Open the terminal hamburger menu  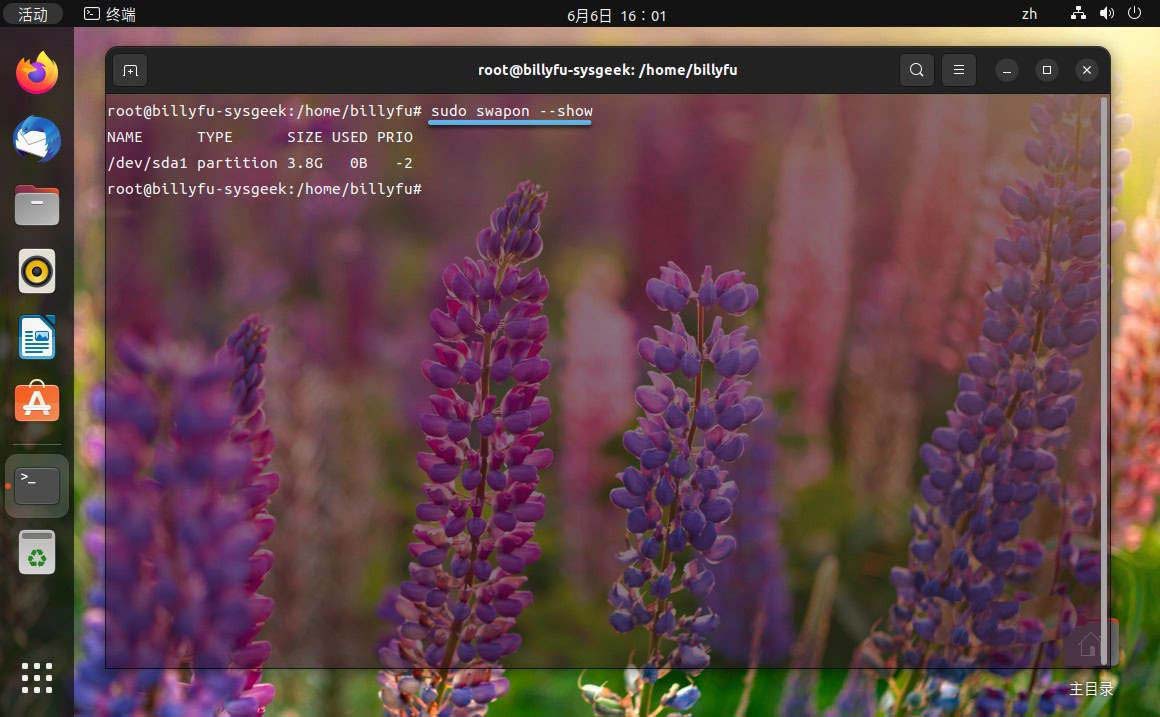(x=958, y=70)
